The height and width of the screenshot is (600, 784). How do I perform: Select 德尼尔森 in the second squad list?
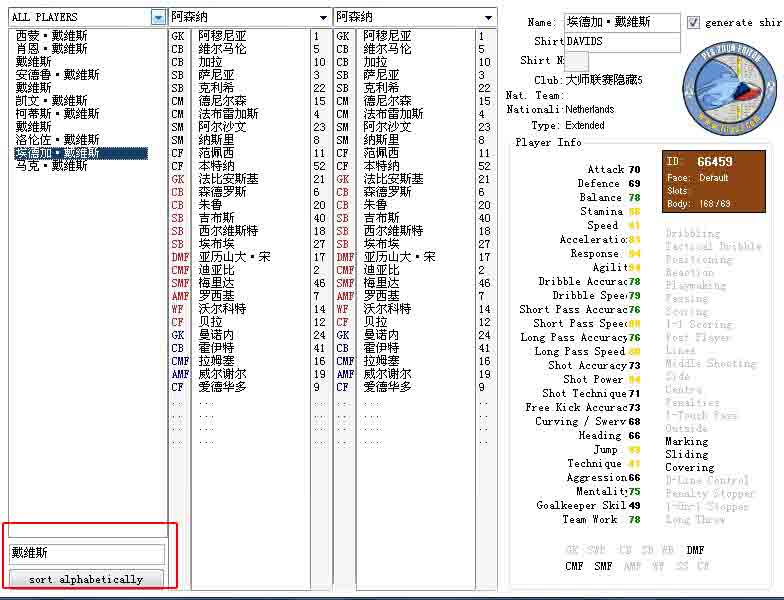388,100
